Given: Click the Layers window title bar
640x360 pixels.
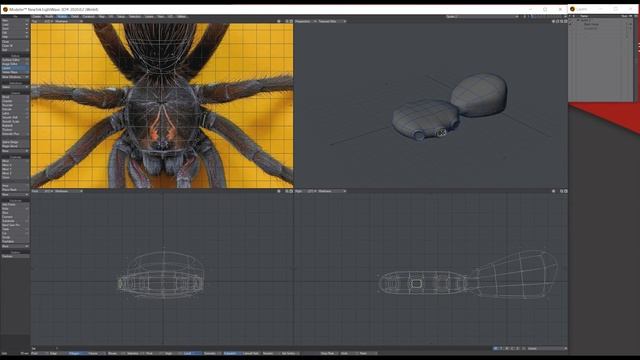Looking at the screenshot, I should tap(603, 9).
